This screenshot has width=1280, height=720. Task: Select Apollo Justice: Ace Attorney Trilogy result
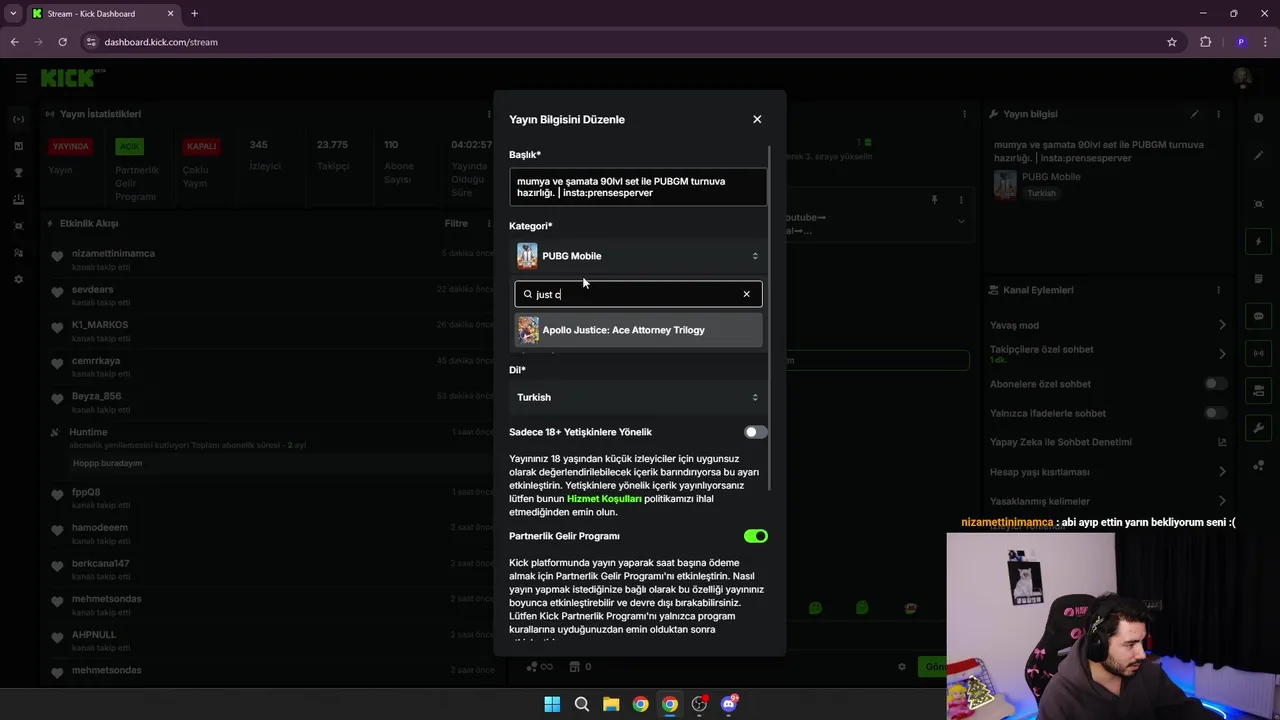pos(638,330)
